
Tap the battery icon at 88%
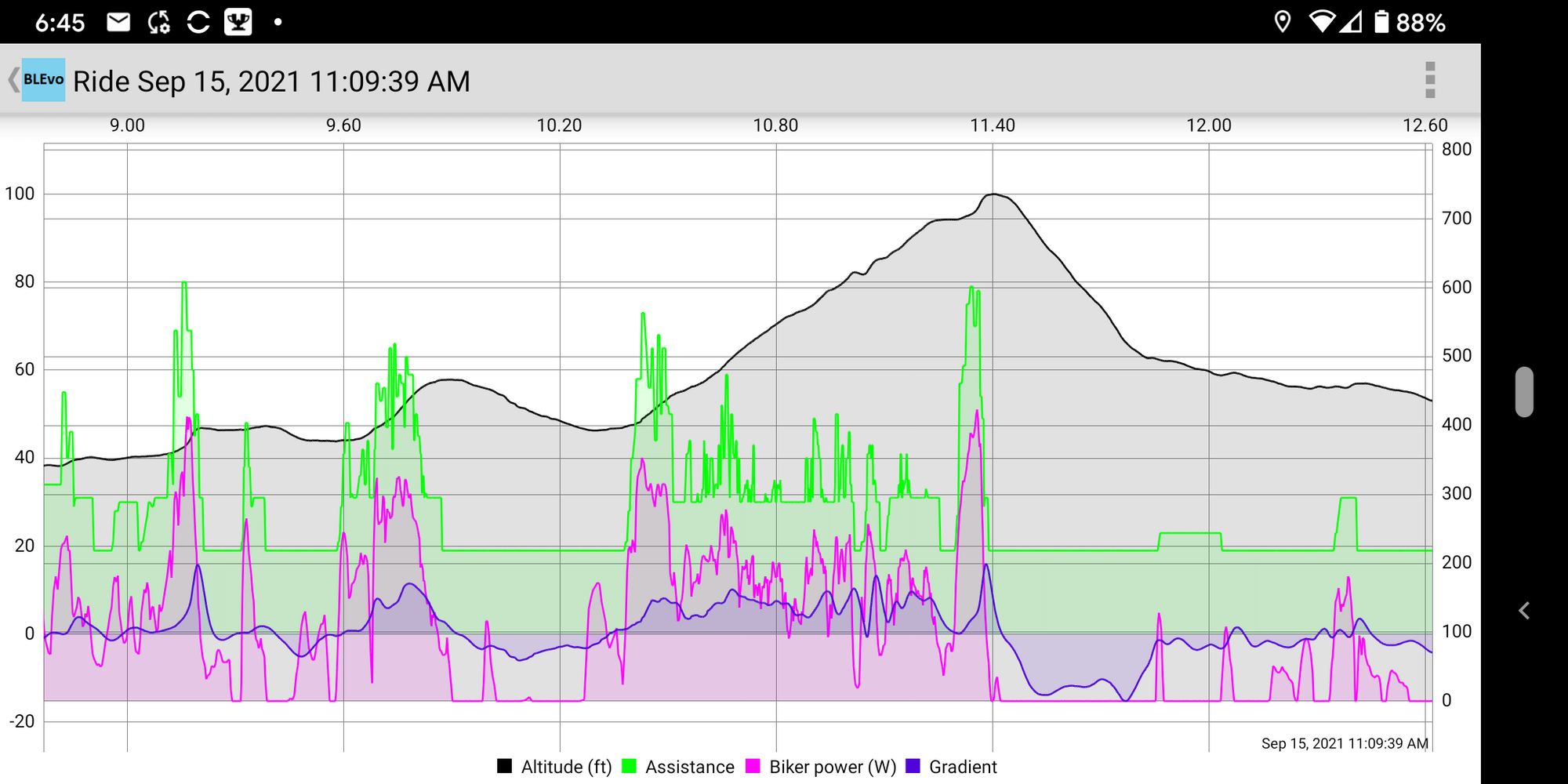(1381, 22)
